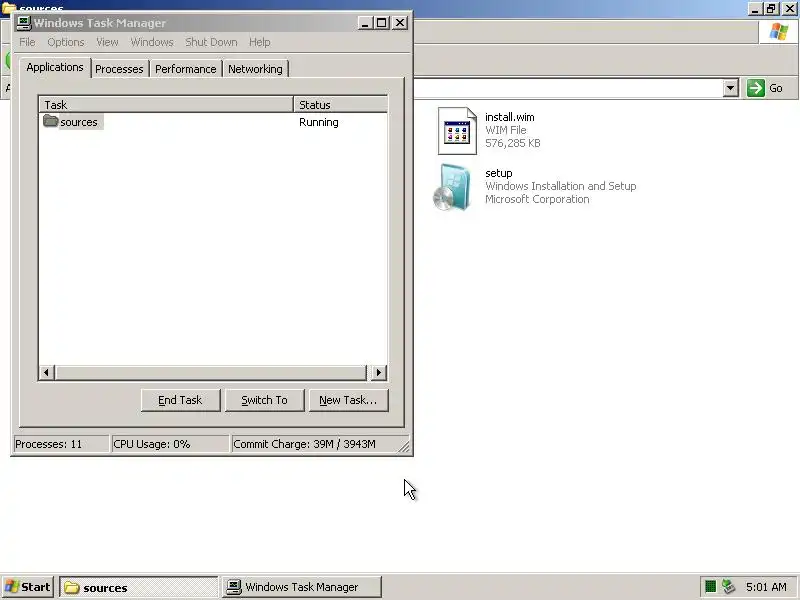Screen dimensions: 800x600
Task: Click the Task Manager resize grip corner
Action: 404,447
